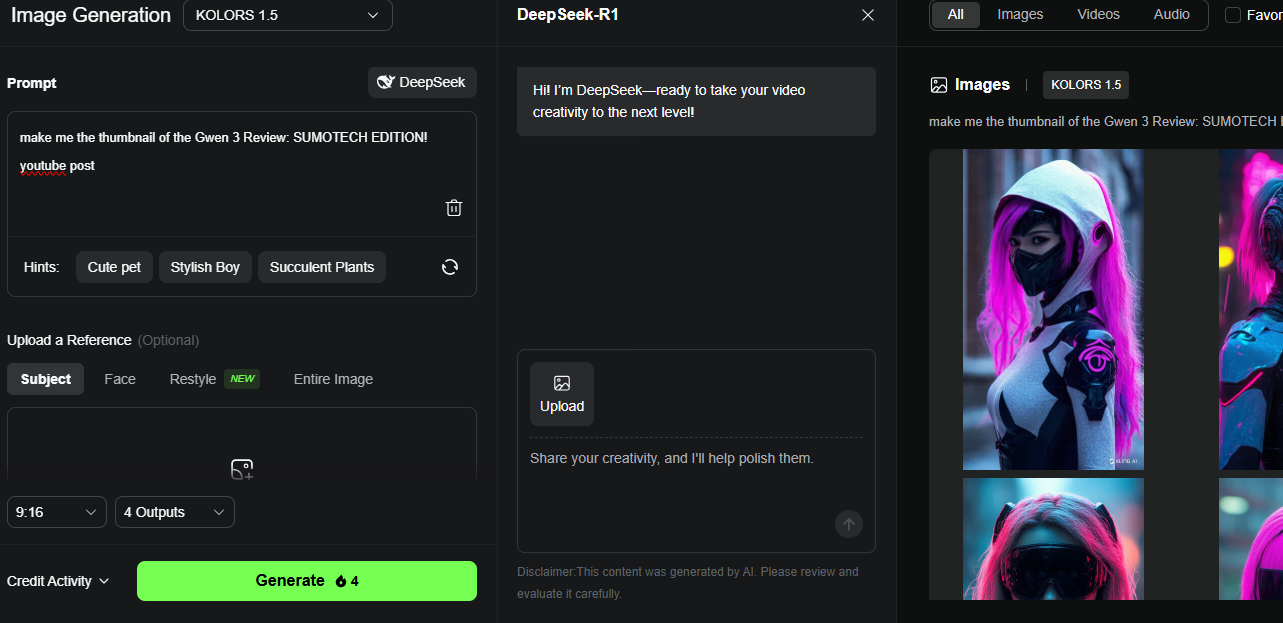
Task: Click the Images section picture icon
Action: (938, 85)
